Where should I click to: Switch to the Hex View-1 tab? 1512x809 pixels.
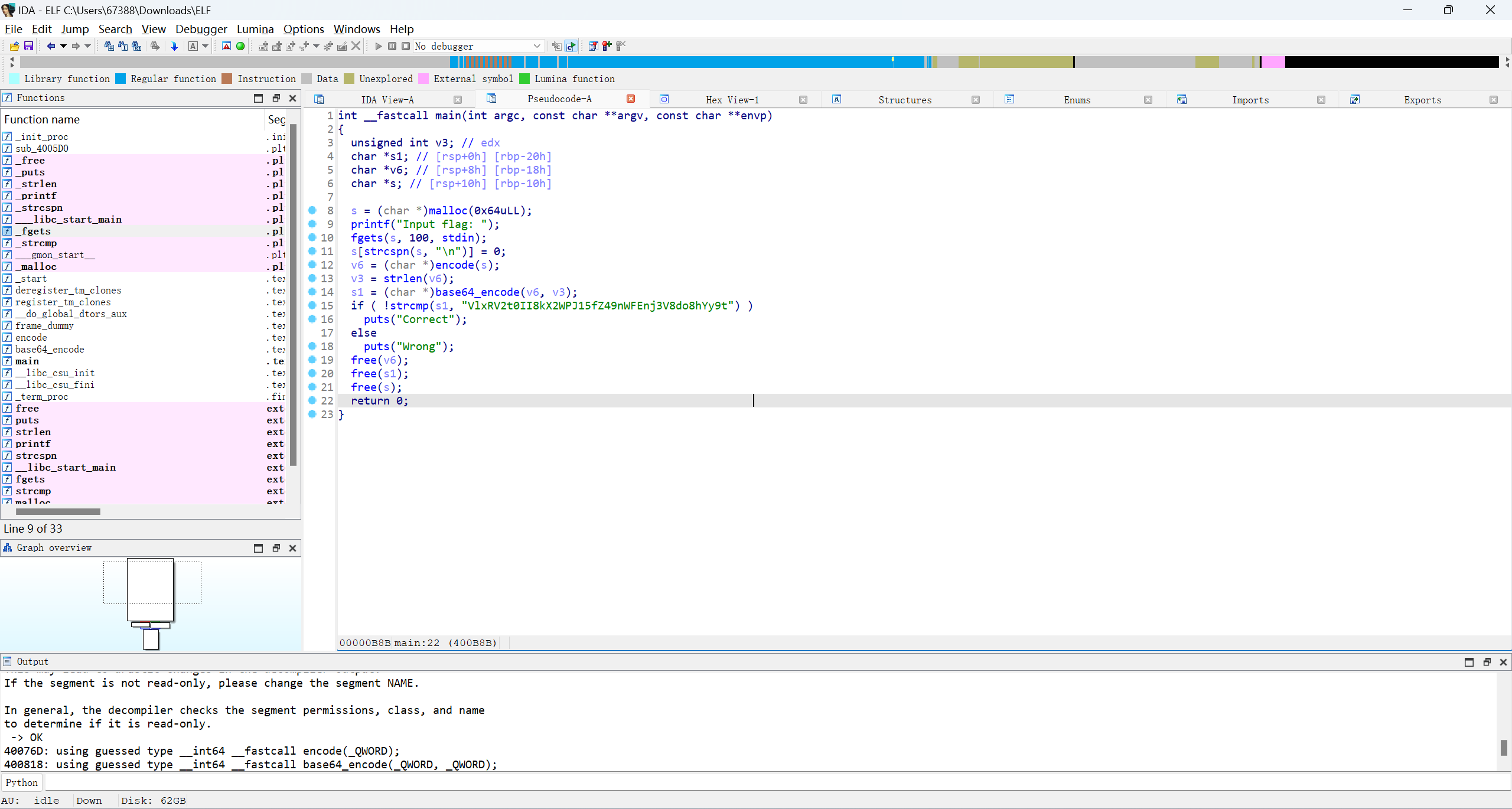(732, 100)
